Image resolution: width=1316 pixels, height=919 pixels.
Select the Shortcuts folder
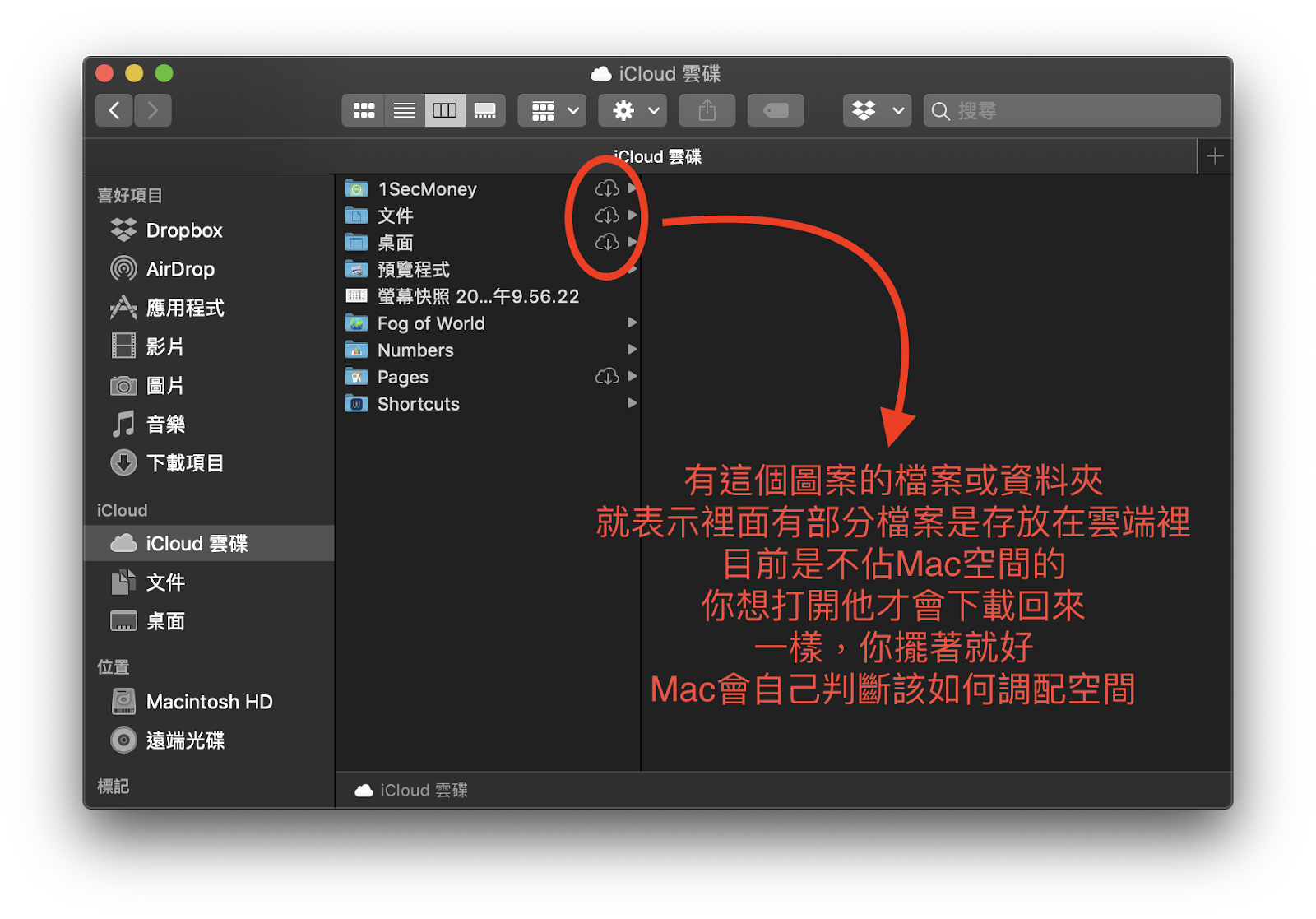point(488,404)
